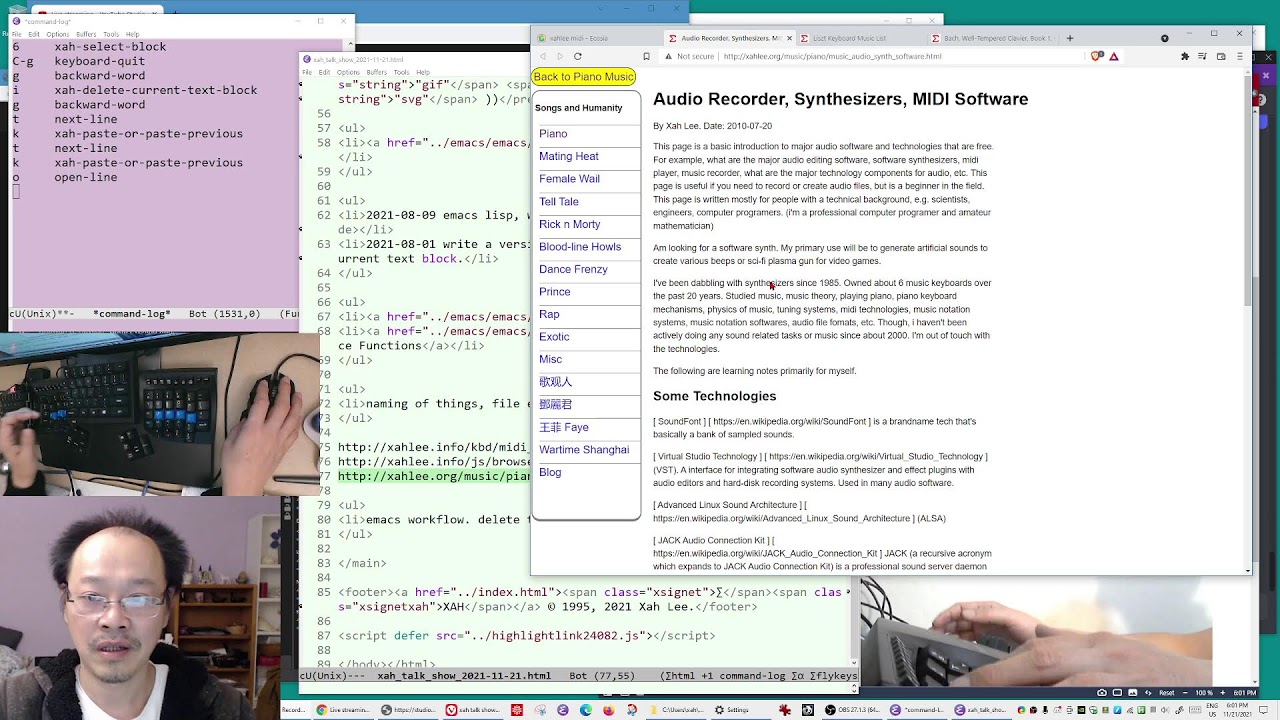
Task: Click the Not secure warning icon
Action: [668, 56]
